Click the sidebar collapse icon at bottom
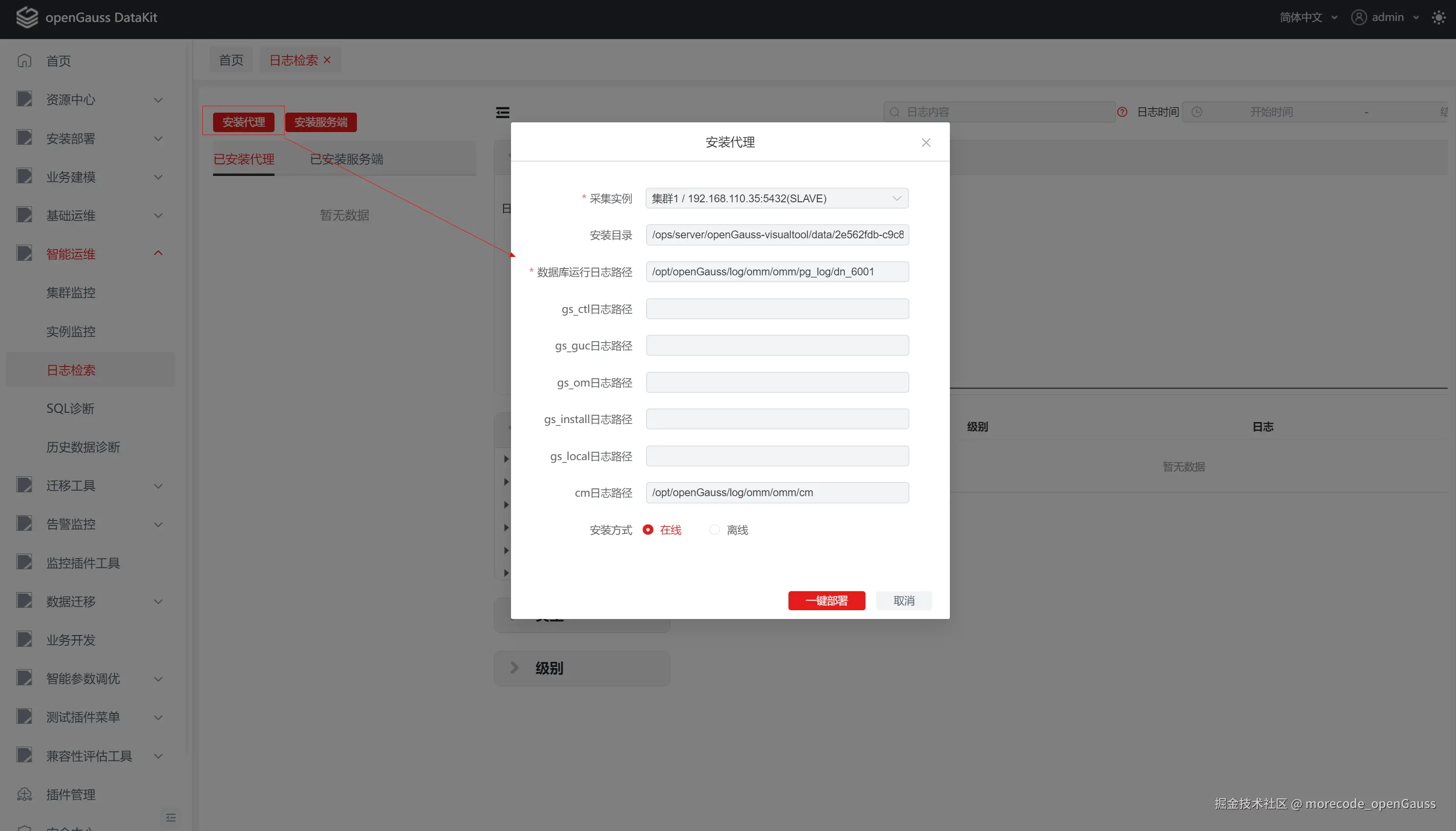 pos(170,817)
